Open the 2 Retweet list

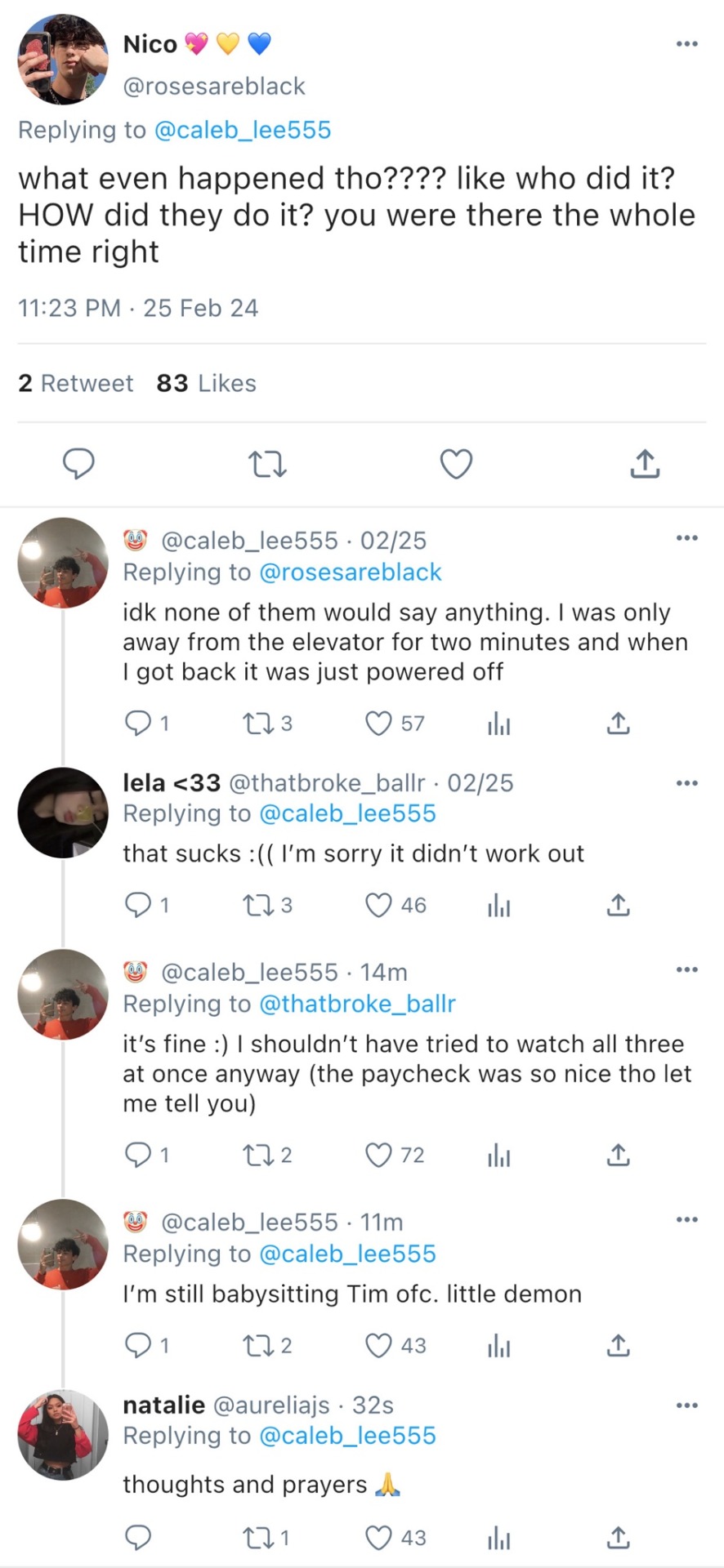[75, 384]
